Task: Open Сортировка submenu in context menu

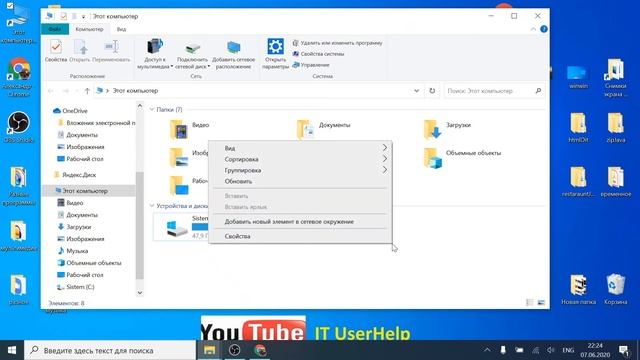Action: tap(300, 159)
